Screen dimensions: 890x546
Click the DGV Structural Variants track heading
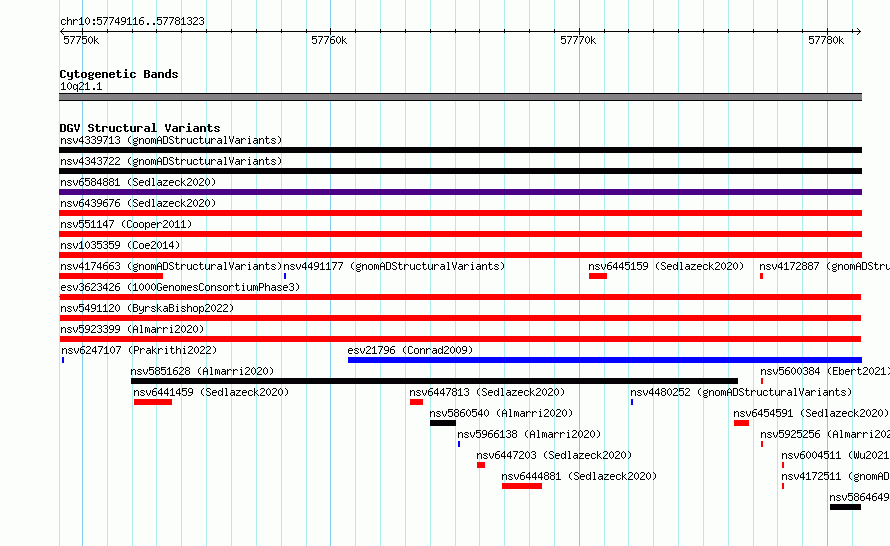point(140,128)
